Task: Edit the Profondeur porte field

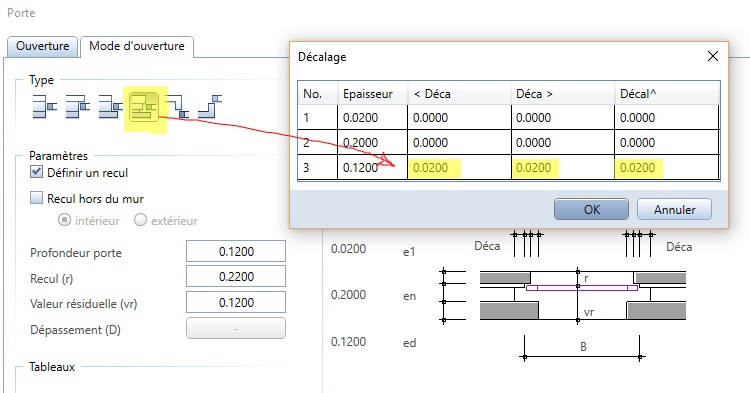Action: pyautogui.click(x=236, y=251)
